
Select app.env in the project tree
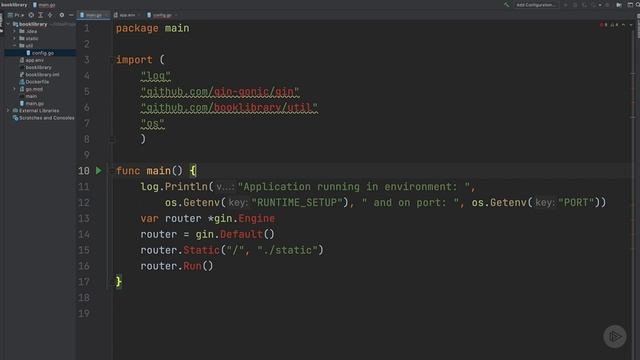point(31,60)
